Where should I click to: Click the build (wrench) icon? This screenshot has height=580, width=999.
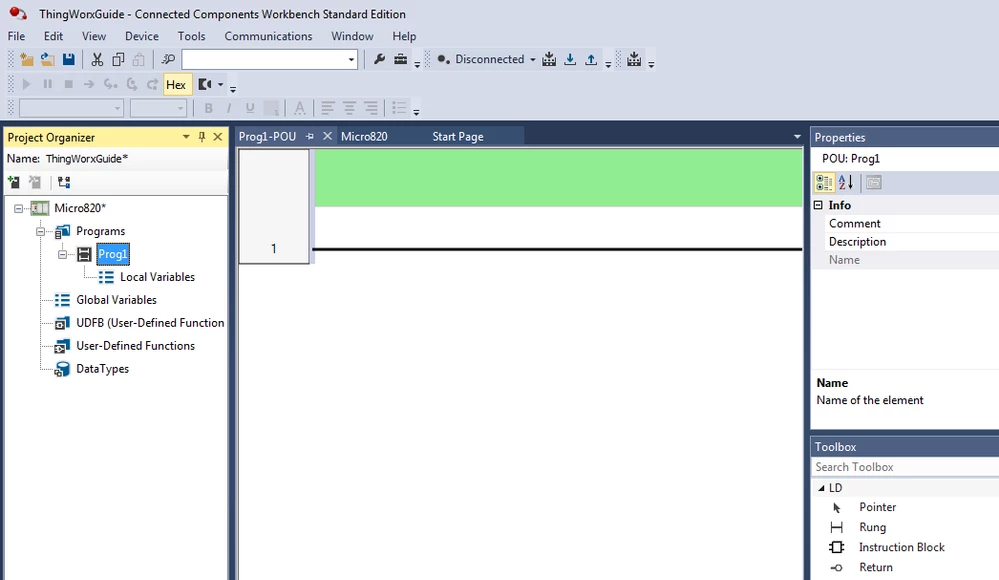tap(378, 58)
